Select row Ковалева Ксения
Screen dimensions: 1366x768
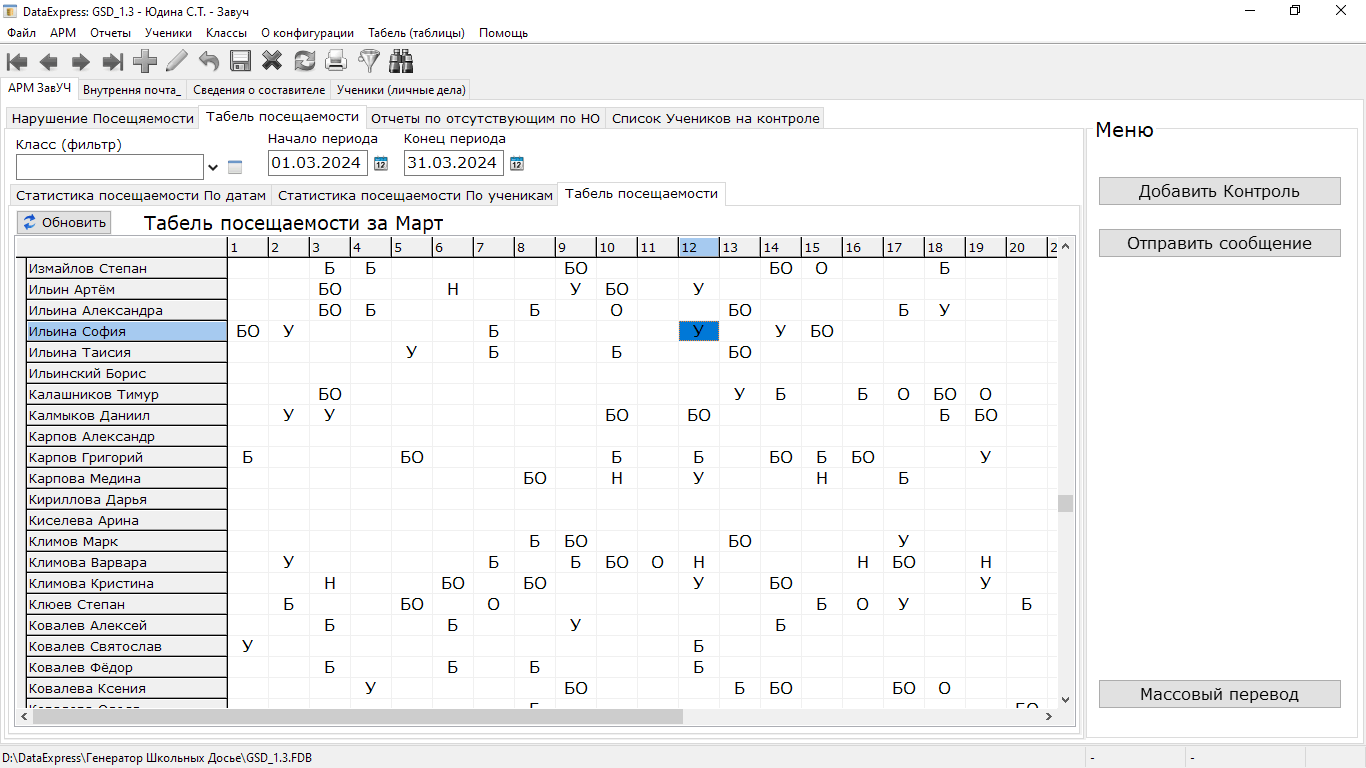click(127, 688)
